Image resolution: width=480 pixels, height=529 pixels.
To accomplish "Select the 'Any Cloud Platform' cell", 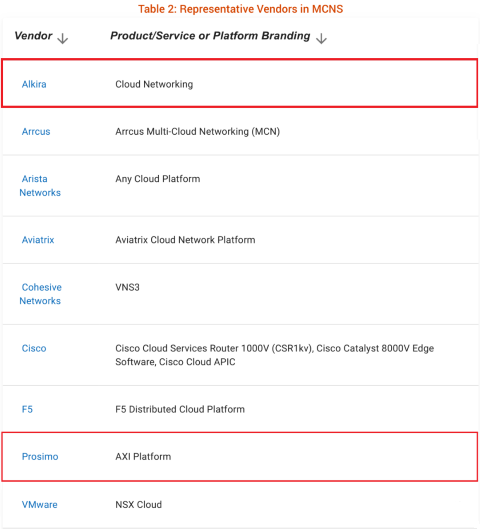I will tap(158, 179).
